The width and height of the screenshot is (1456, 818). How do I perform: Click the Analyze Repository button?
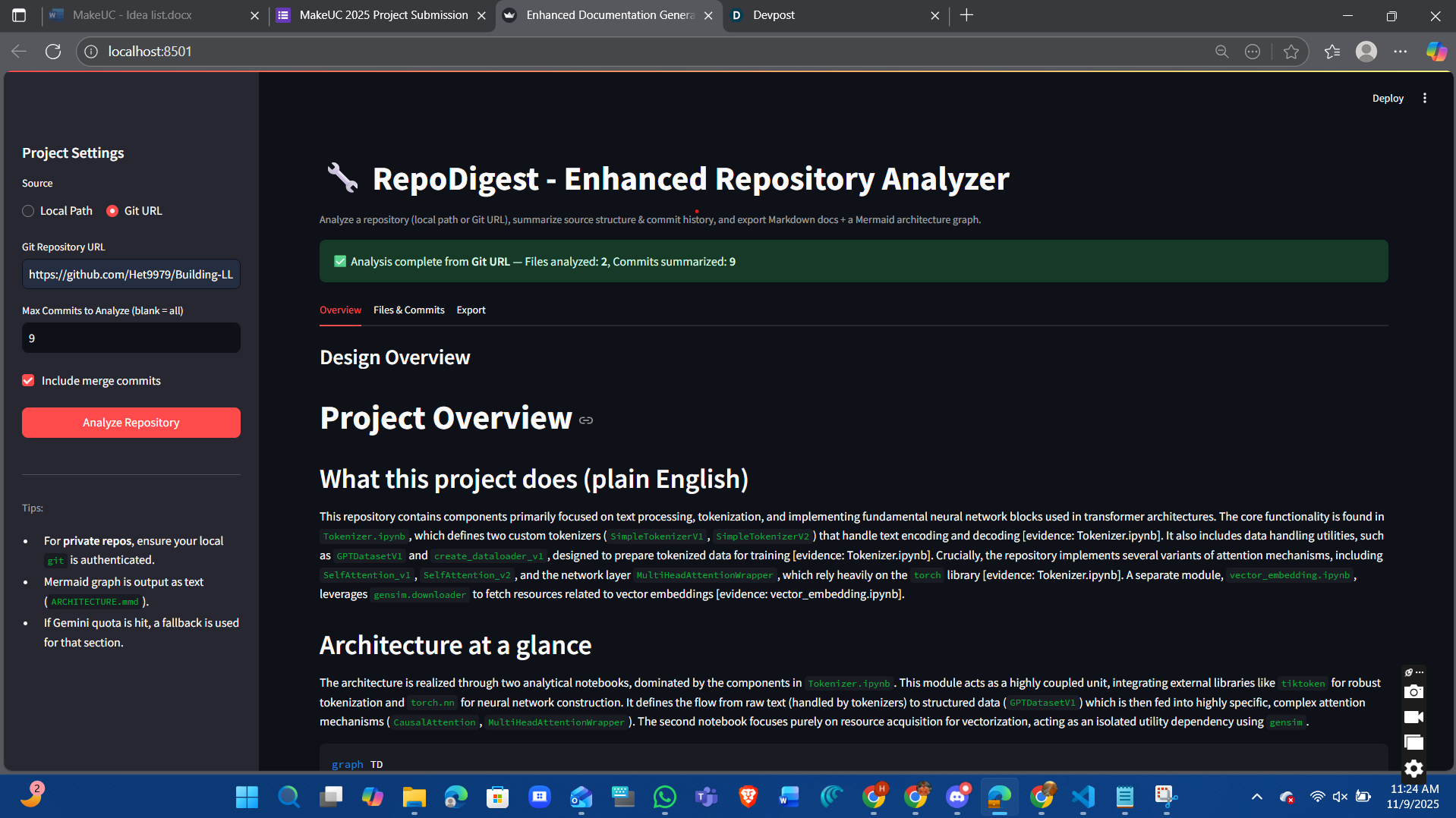pos(131,423)
